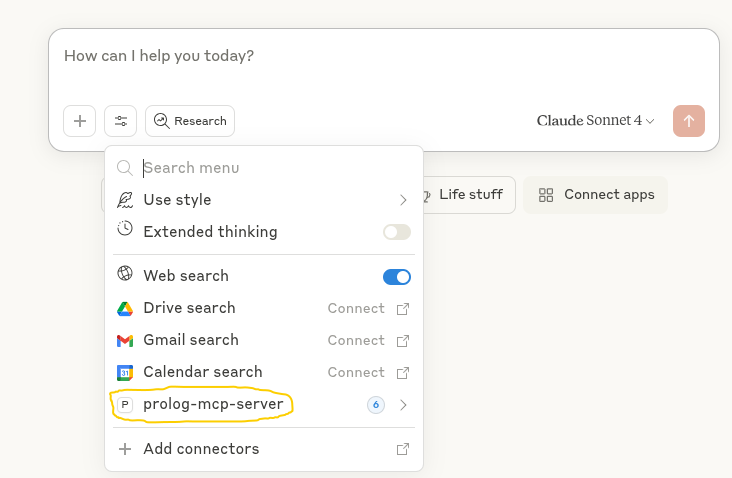
Task: Click the Web search globe icon
Action: [x=125, y=273]
